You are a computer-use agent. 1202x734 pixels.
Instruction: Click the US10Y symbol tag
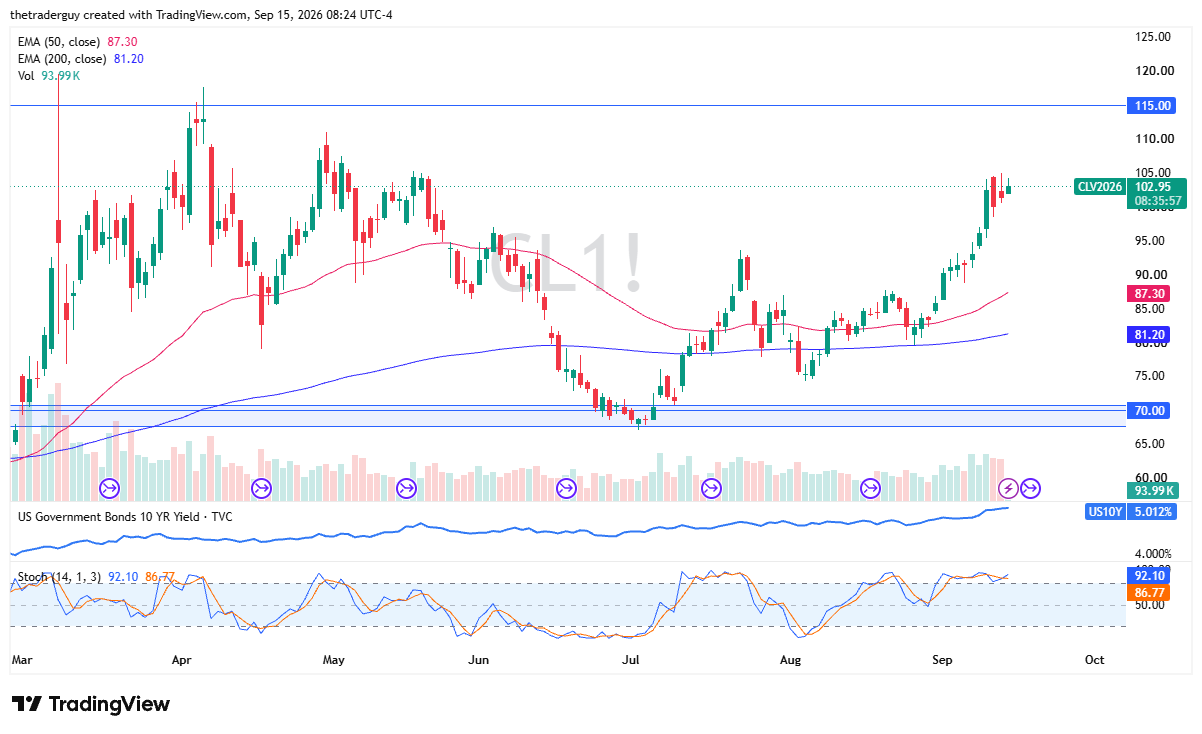(x=1104, y=512)
